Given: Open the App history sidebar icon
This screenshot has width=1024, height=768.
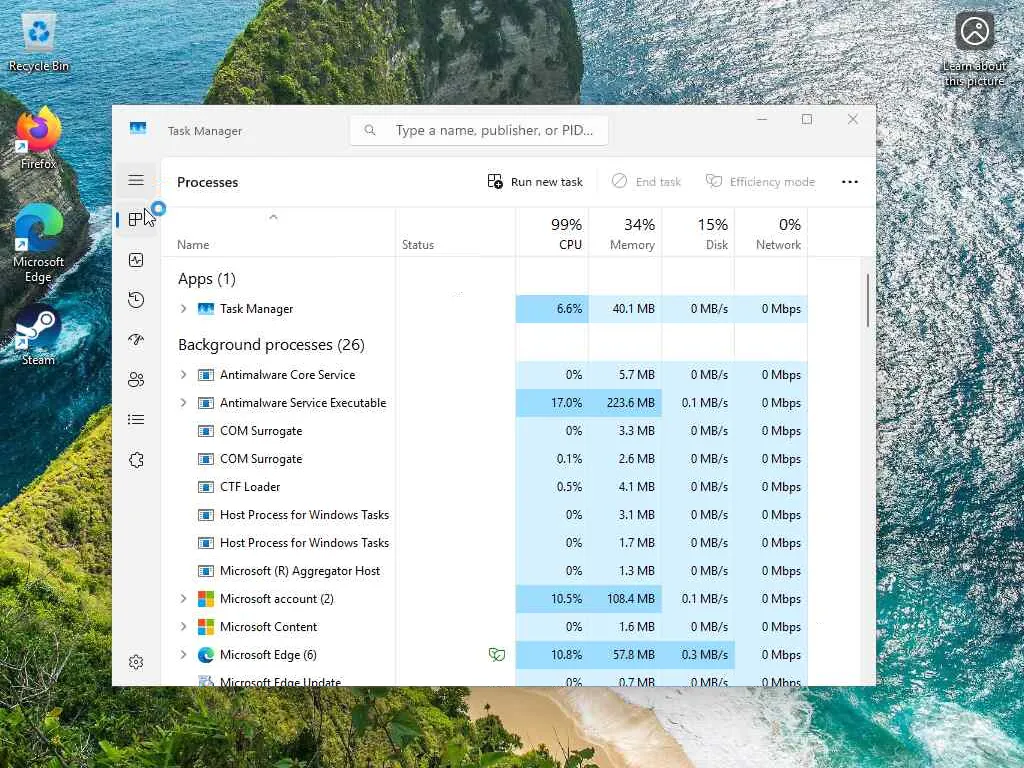Looking at the screenshot, I should 136,300.
